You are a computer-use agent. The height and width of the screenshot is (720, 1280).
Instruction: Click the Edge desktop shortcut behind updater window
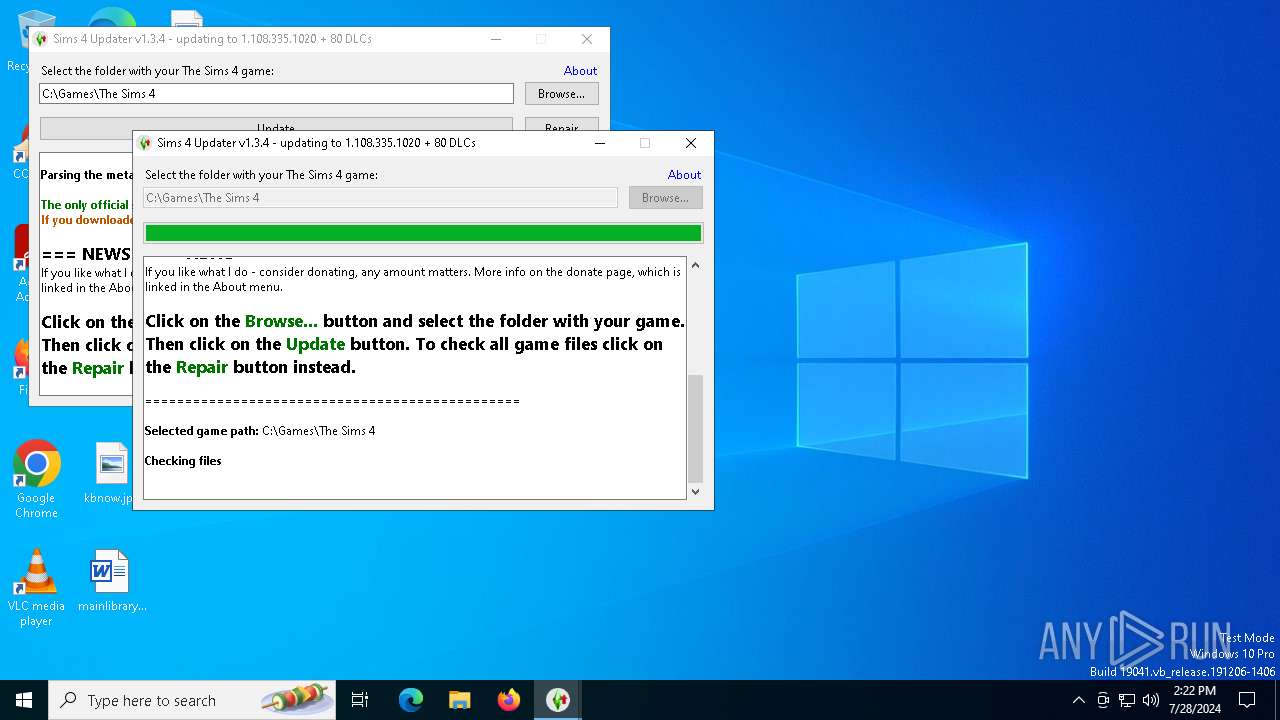[x=112, y=17]
